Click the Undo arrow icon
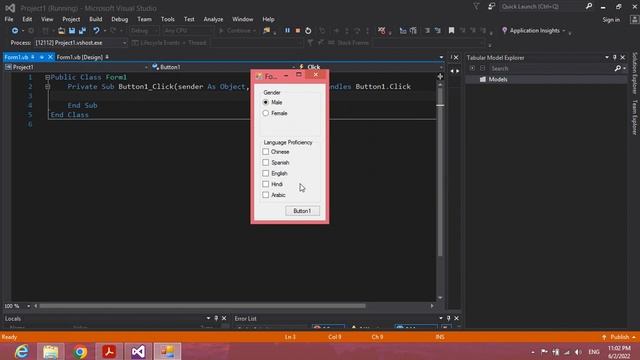 coord(96,31)
